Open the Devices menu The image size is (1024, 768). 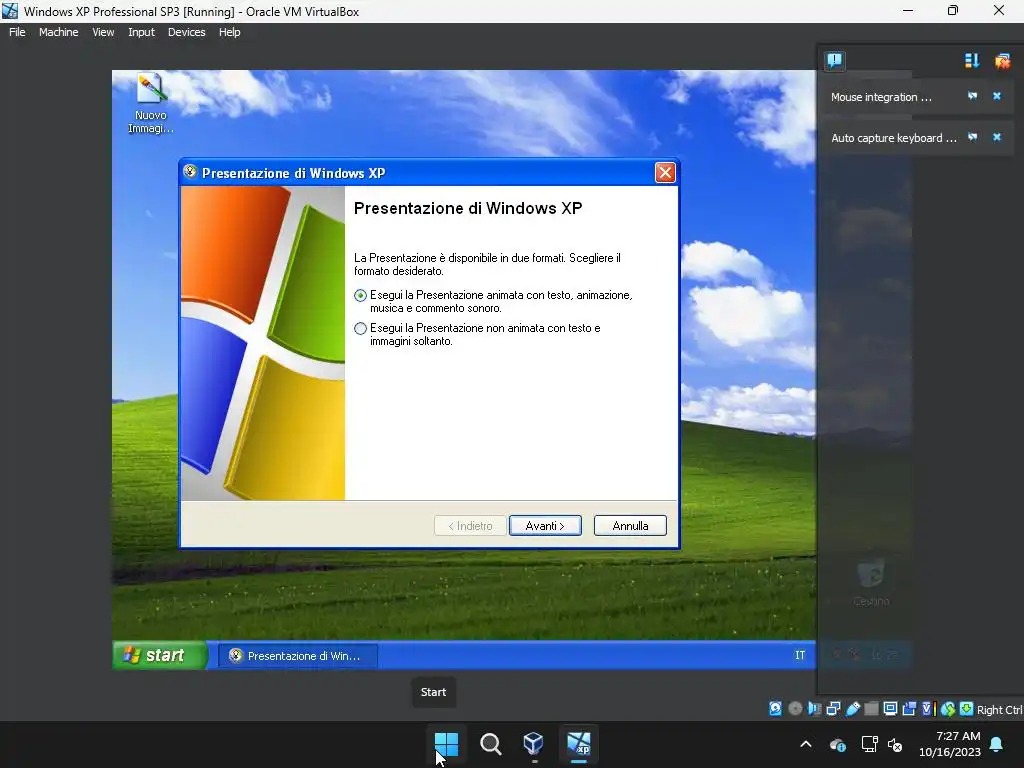186,32
